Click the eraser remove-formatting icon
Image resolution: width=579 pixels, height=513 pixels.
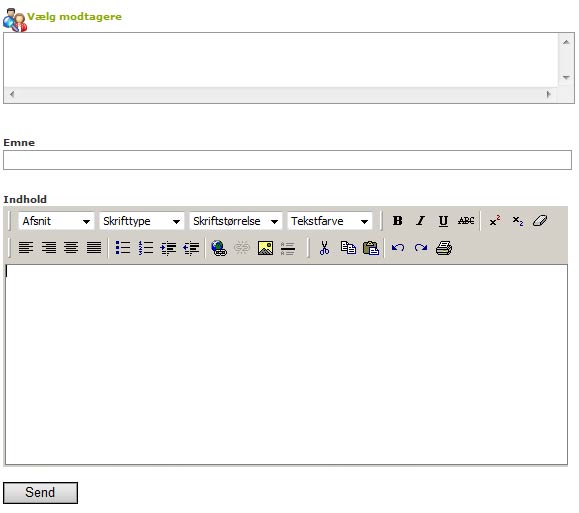(540, 221)
